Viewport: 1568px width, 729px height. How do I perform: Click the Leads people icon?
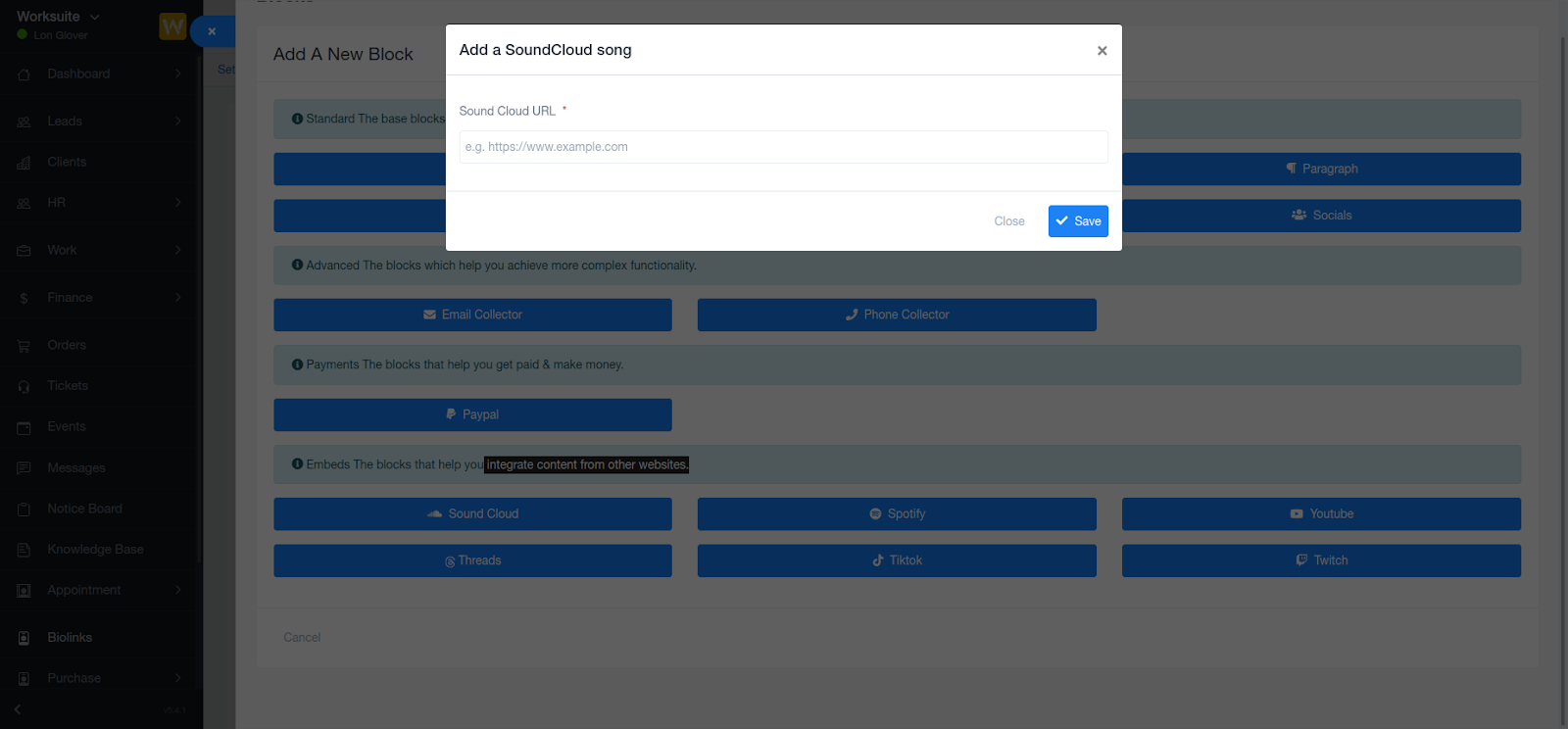pyautogui.click(x=24, y=122)
